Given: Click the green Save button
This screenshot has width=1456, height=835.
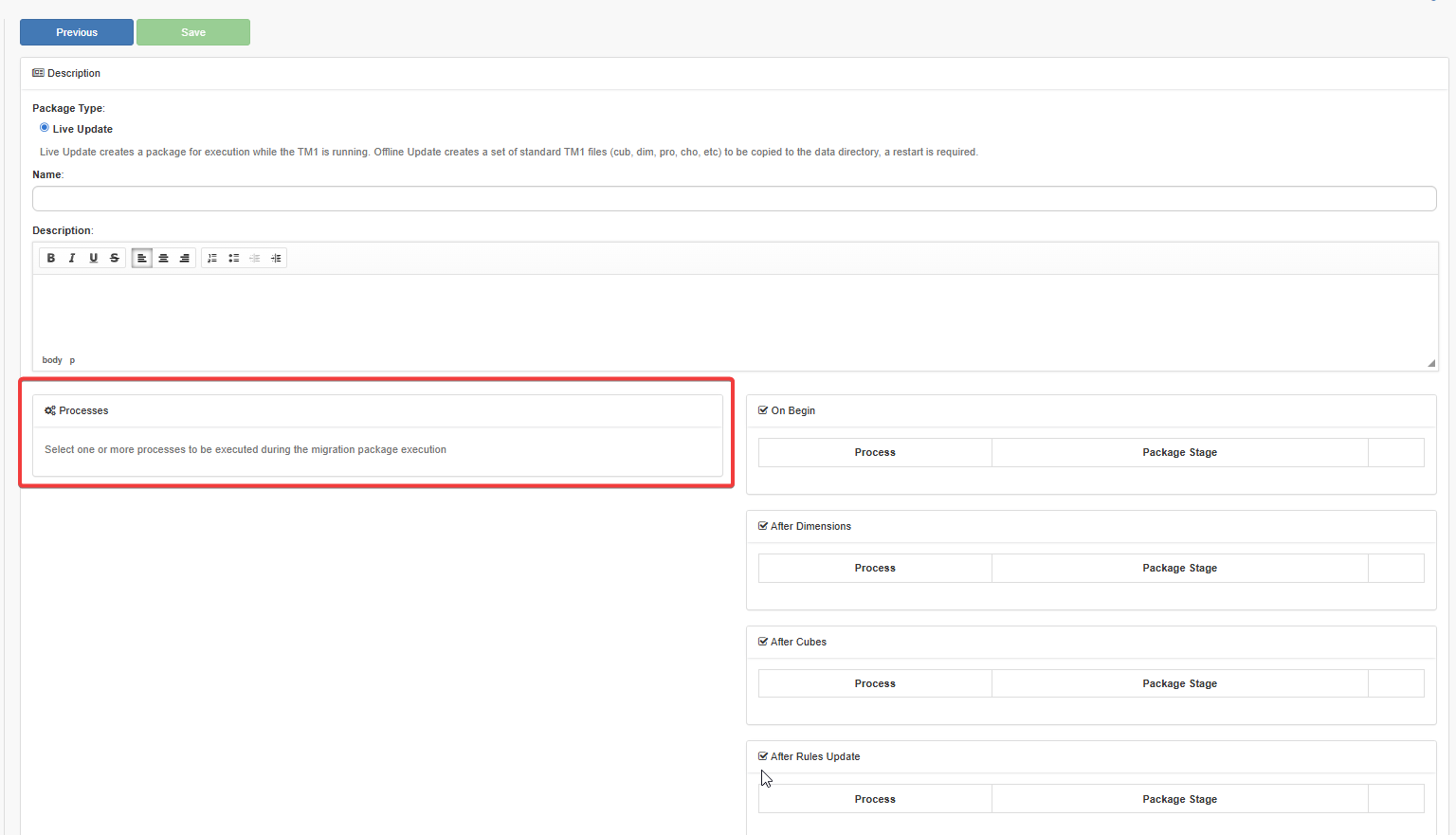Looking at the screenshot, I should [x=193, y=32].
